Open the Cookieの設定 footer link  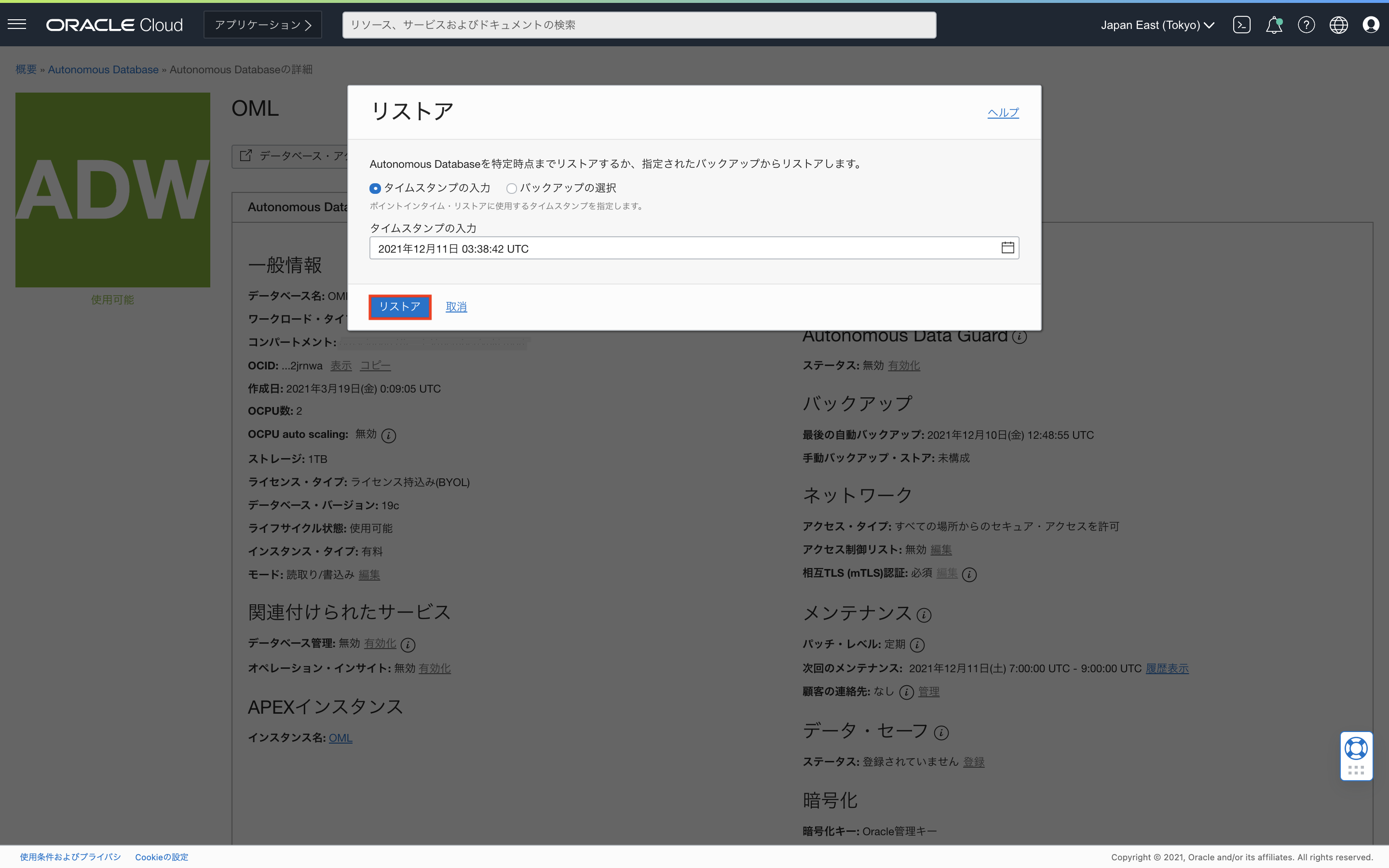coord(161,856)
